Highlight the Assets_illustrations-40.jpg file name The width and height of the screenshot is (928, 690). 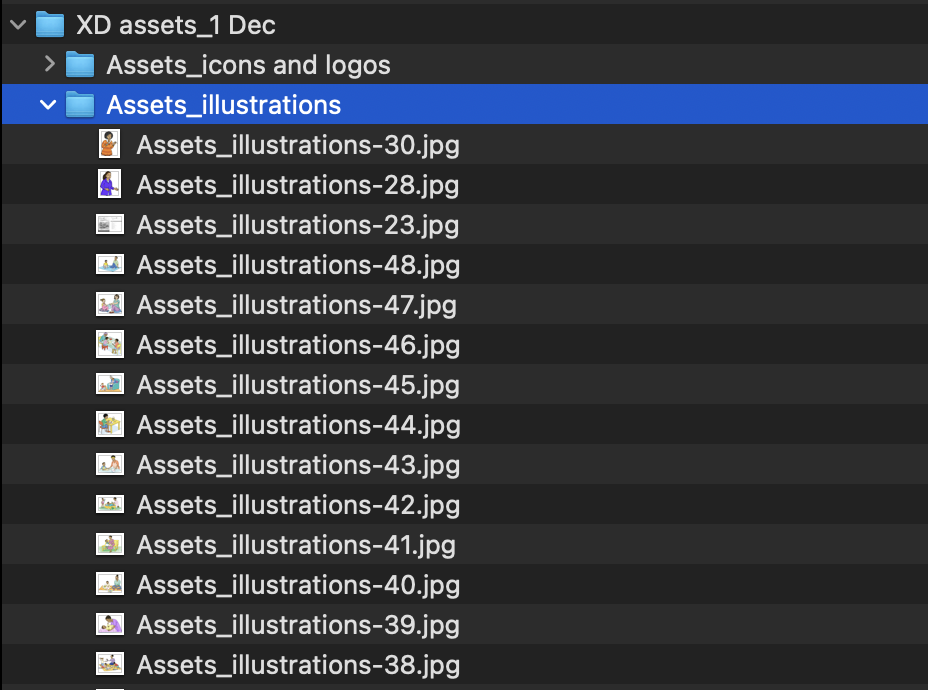(x=298, y=585)
